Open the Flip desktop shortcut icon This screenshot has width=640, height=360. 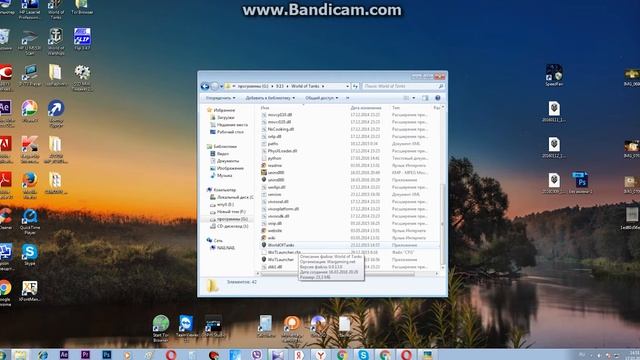[x=82, y=39]
